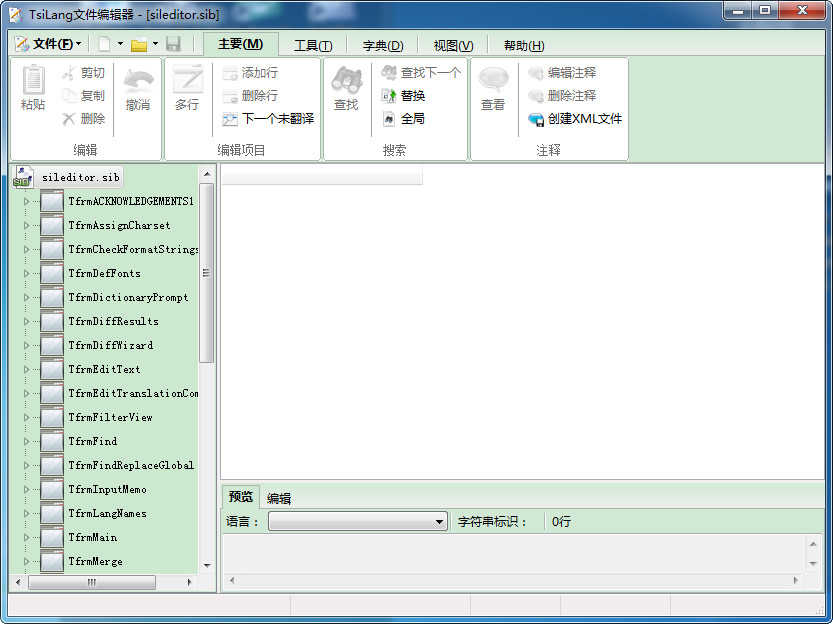Click the Delete (删除) X icon

(69, 118)
